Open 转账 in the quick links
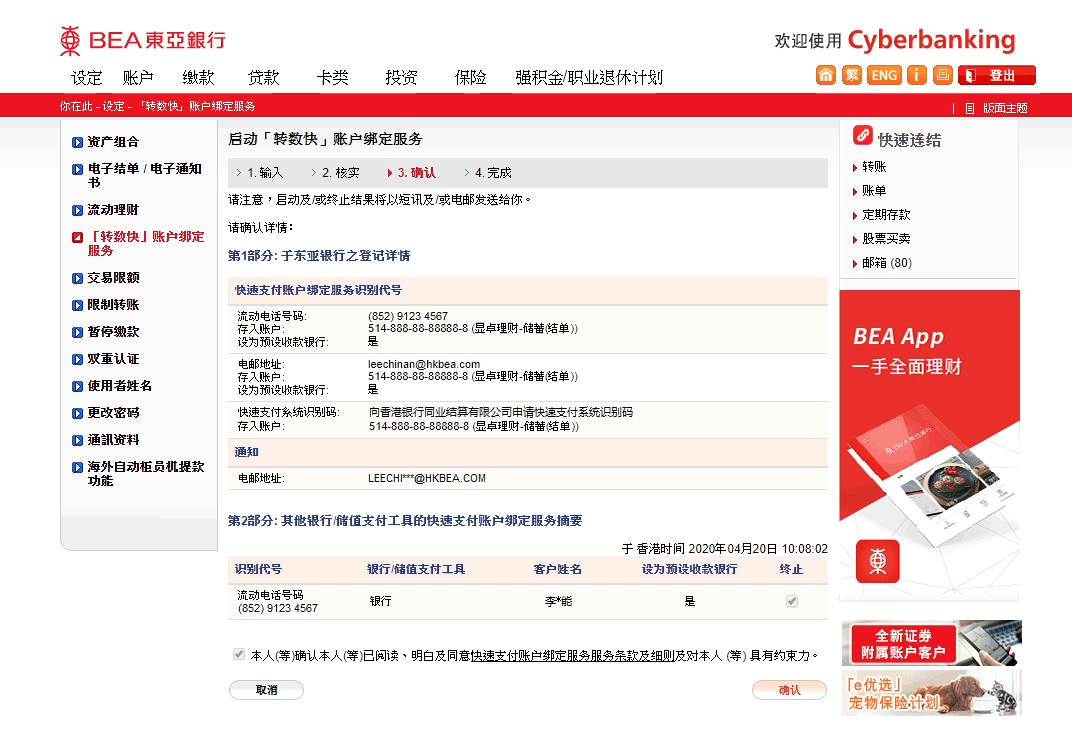Image resolution: width=1072 pixels, height=740 pixels. [x=874, y=167]
